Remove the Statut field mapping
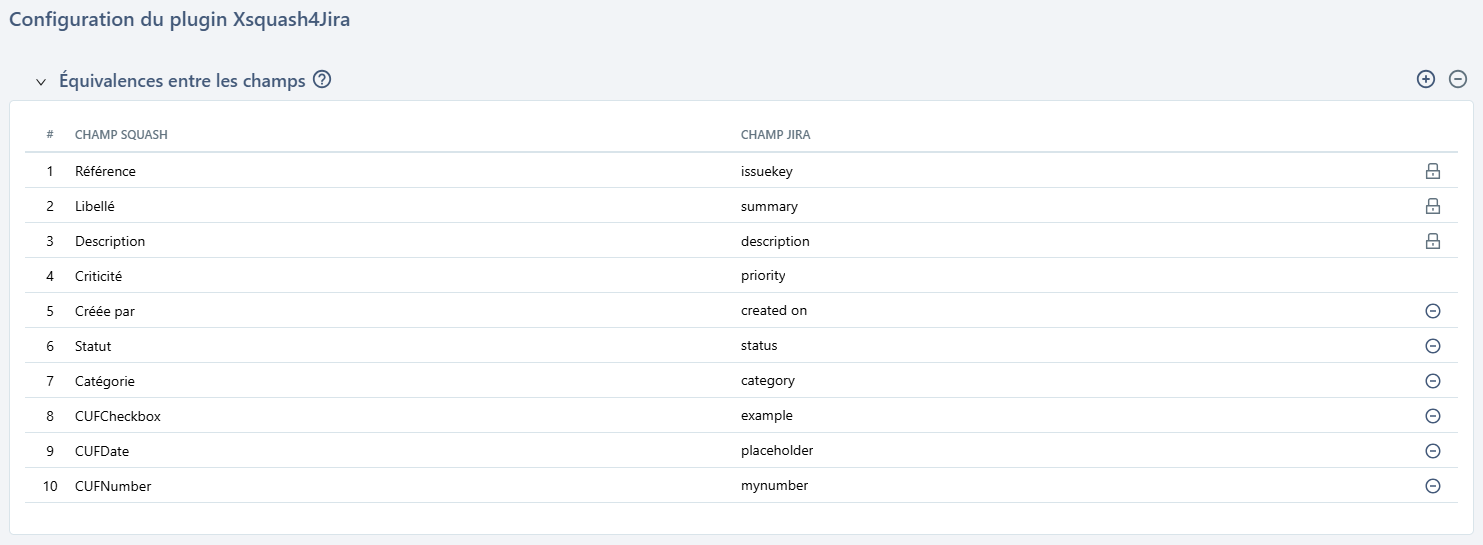Image resolution: width=1483 pixels, height=545 pixels. [x=1432, y=346]
